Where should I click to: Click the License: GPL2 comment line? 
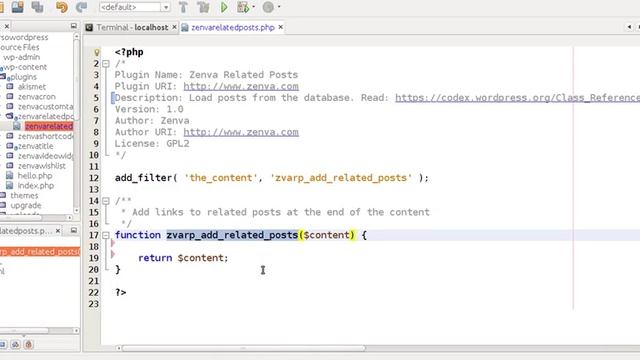click(152, 144)
